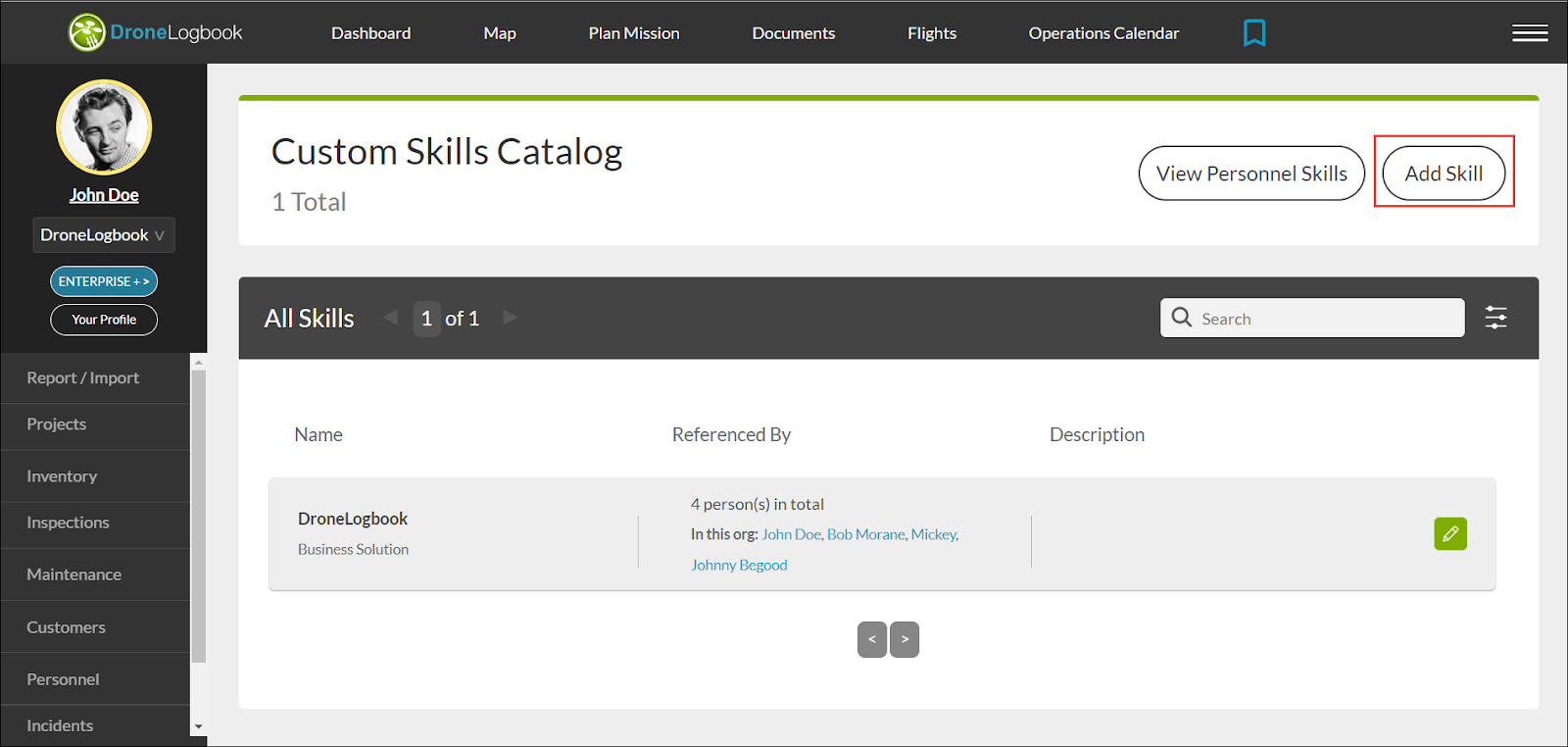Viewport: 1568px width, 747px height.
Task: Click the John Doe name link in sidebar
Action: pyautogui.click(x=104, y=195)
